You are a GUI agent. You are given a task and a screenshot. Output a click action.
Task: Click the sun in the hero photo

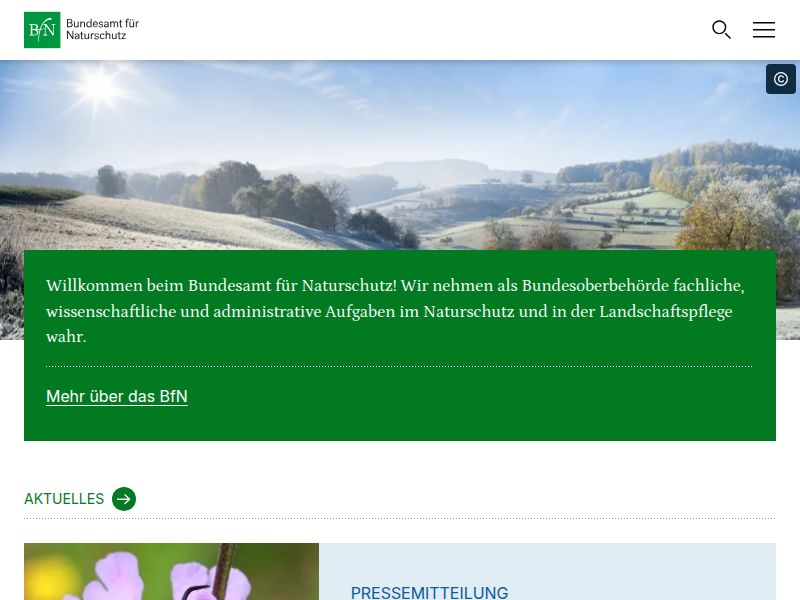tap(99, 86)
